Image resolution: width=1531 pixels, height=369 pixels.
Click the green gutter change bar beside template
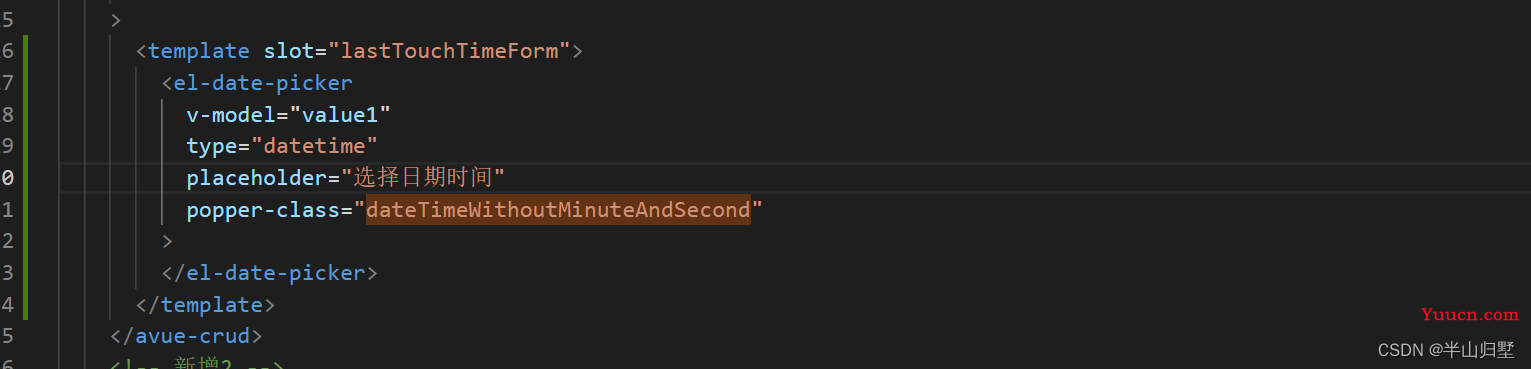[25, 177]
